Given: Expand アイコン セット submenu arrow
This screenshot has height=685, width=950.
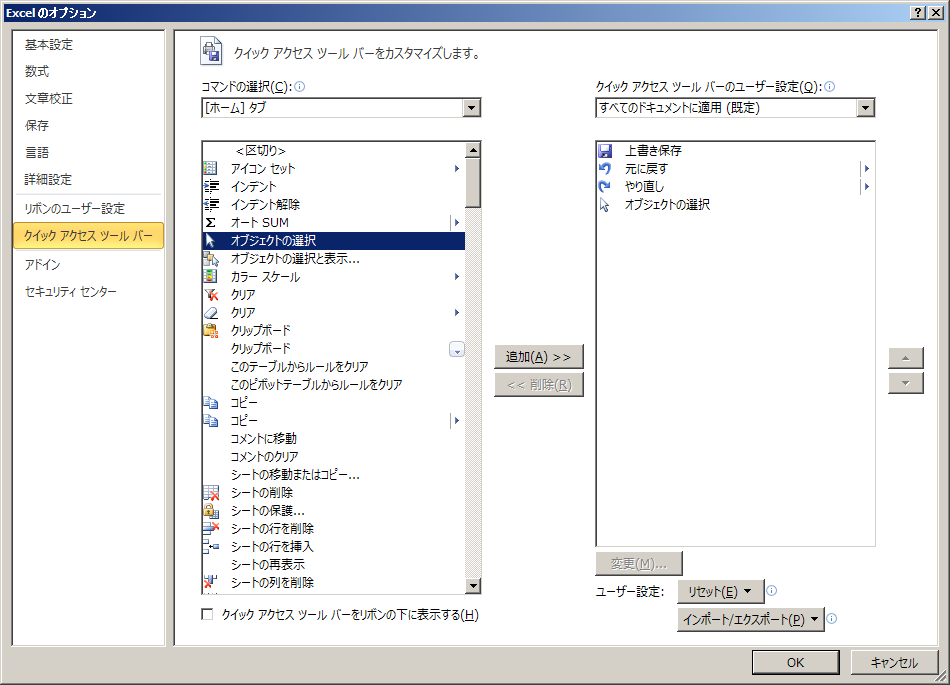Looking at the screenshot, I should [x=457, y=168].
